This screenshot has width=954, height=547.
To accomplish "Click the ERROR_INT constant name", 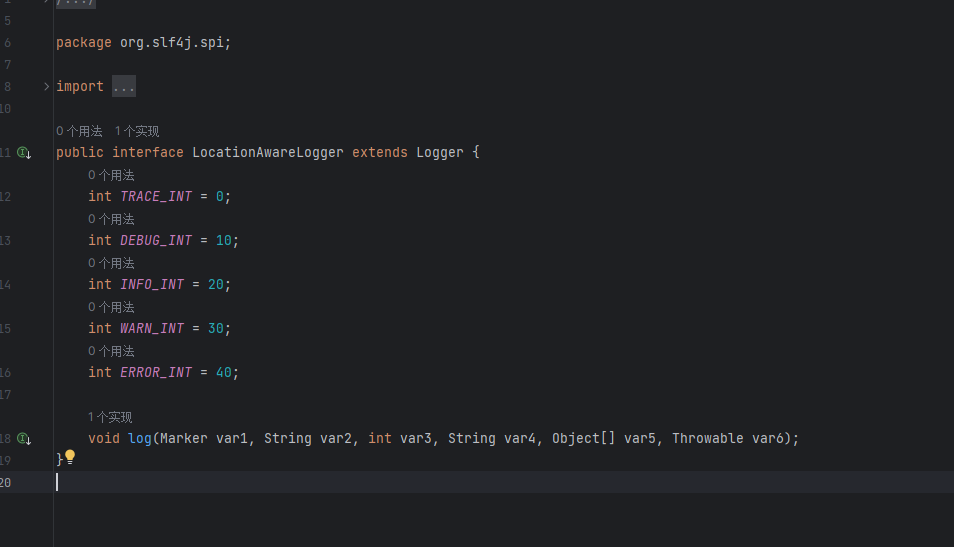I will point(156,372).
